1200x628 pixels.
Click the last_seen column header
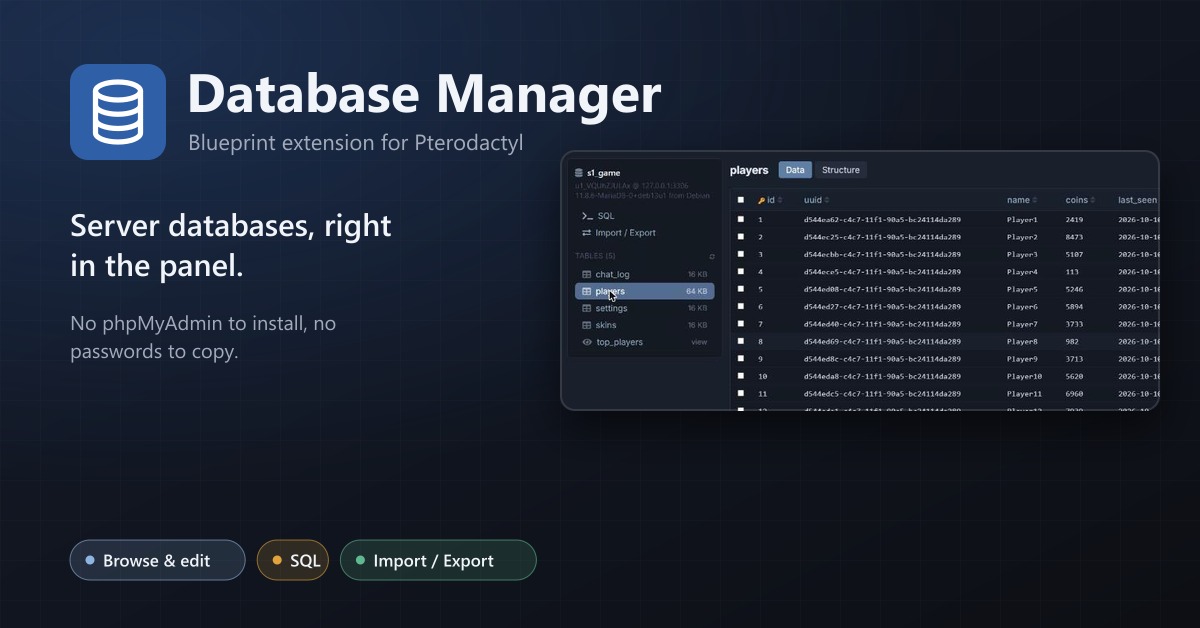click(1137, 200)
